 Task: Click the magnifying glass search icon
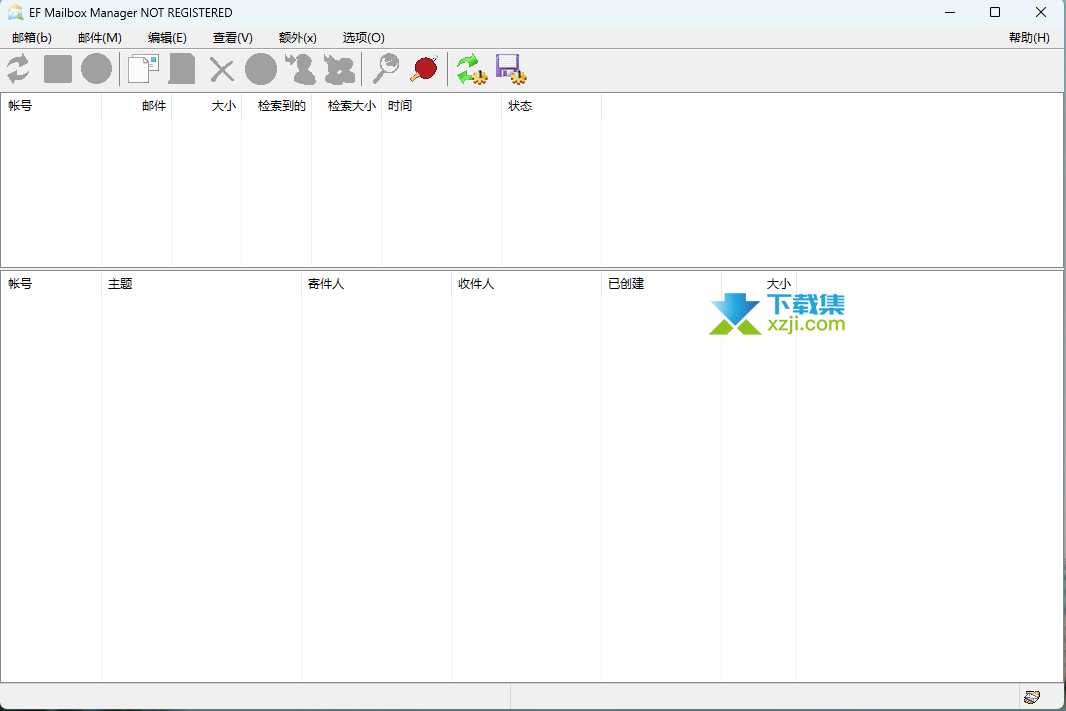(385, 69)
